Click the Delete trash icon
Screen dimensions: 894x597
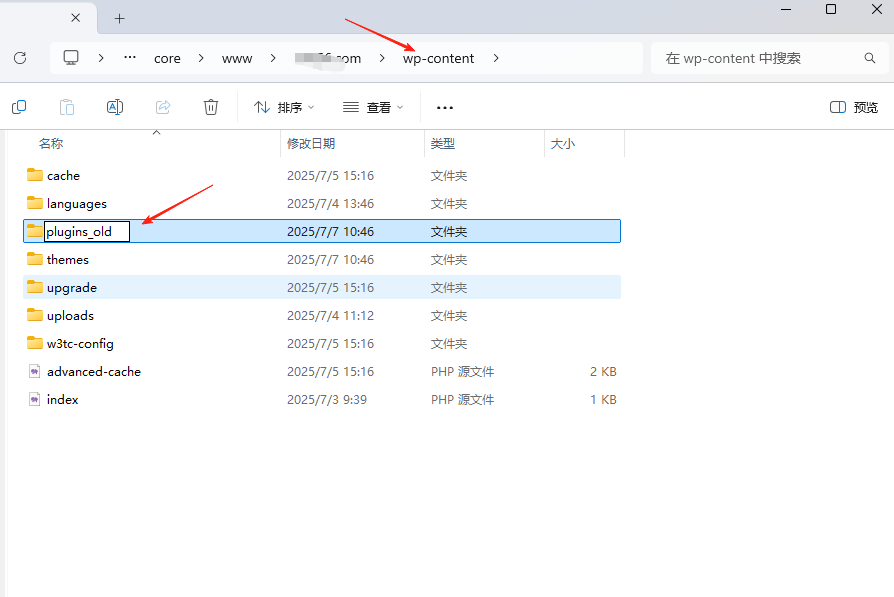point(210,107)
